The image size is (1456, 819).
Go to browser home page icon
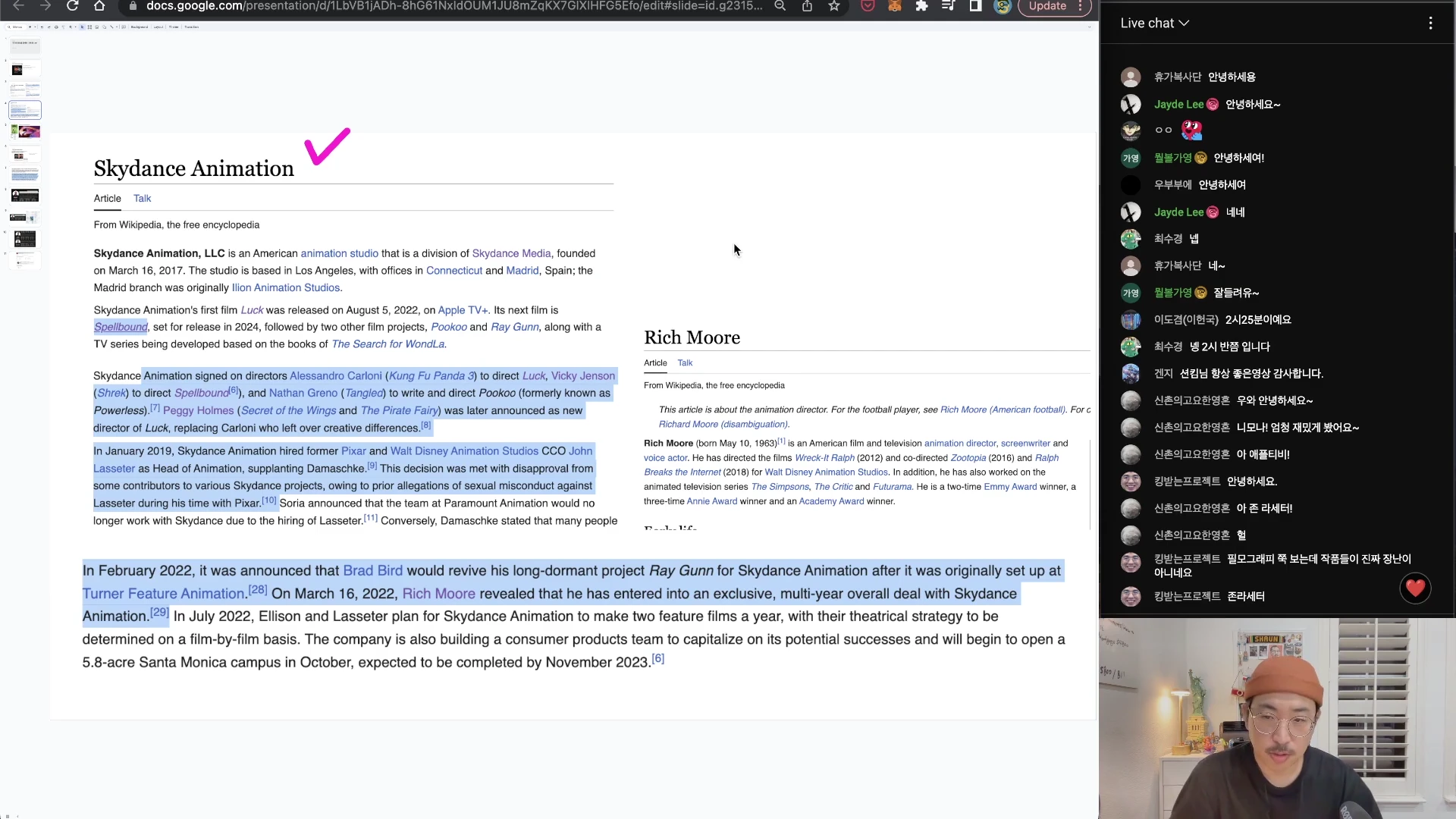click(x=99, y=6)
